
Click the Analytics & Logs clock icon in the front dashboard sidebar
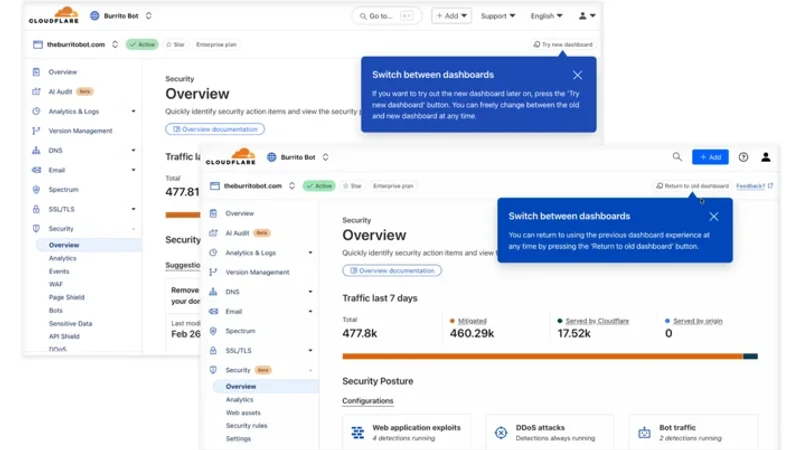213,253
